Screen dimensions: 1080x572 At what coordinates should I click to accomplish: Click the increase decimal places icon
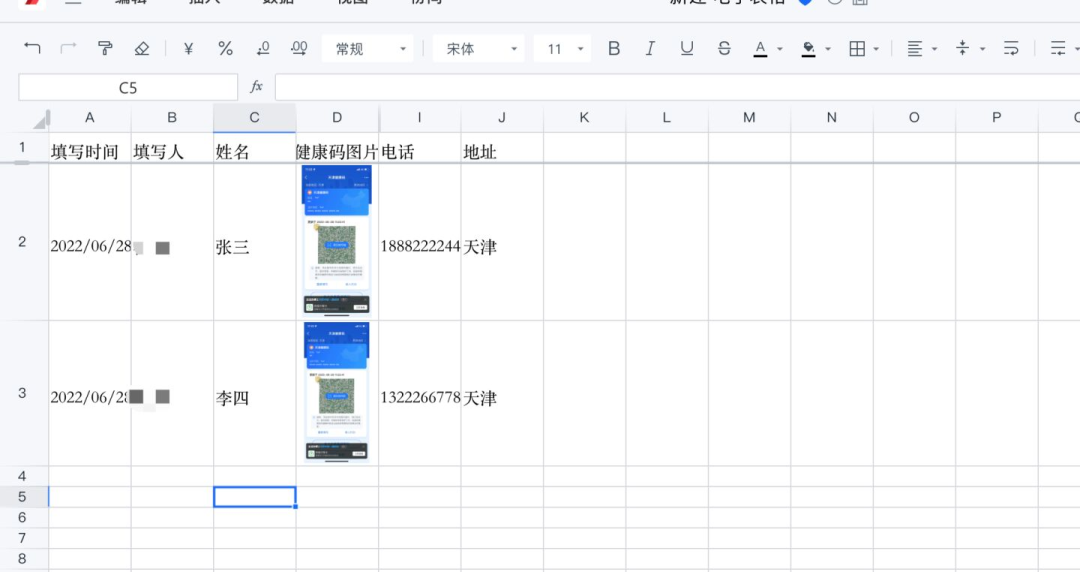(x=299, y=48)
